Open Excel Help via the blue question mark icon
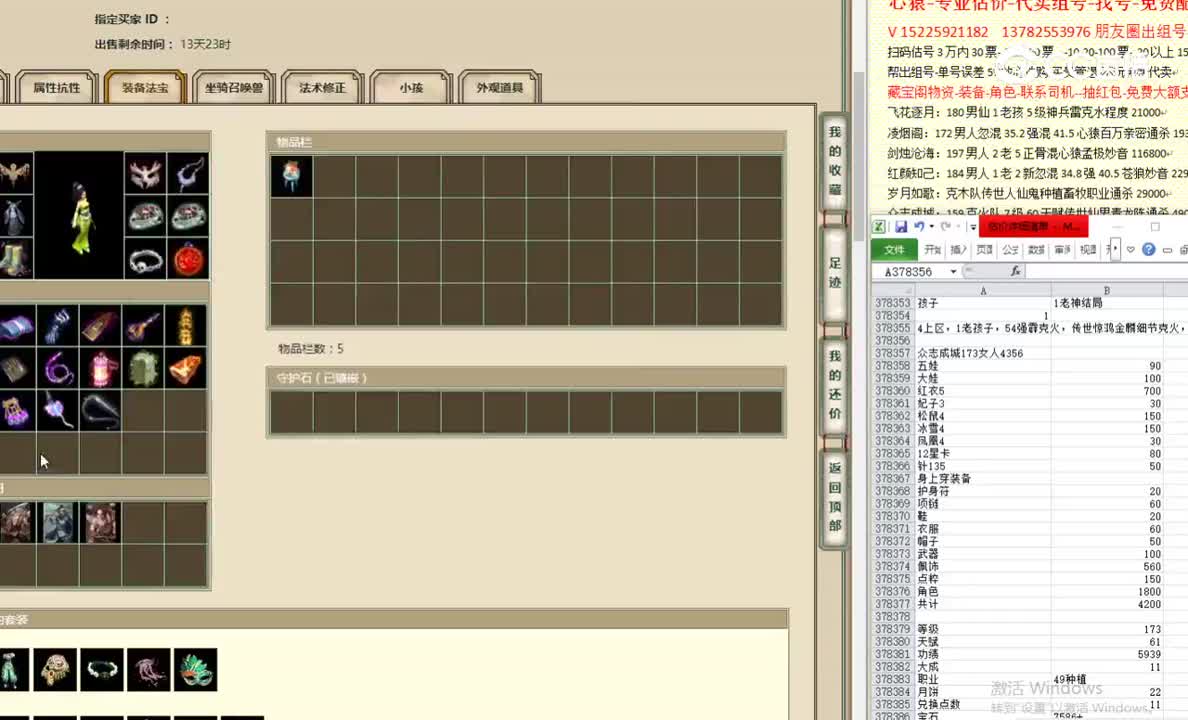1188x720 pixels. pyautogui.click(x=1148, y=249)
